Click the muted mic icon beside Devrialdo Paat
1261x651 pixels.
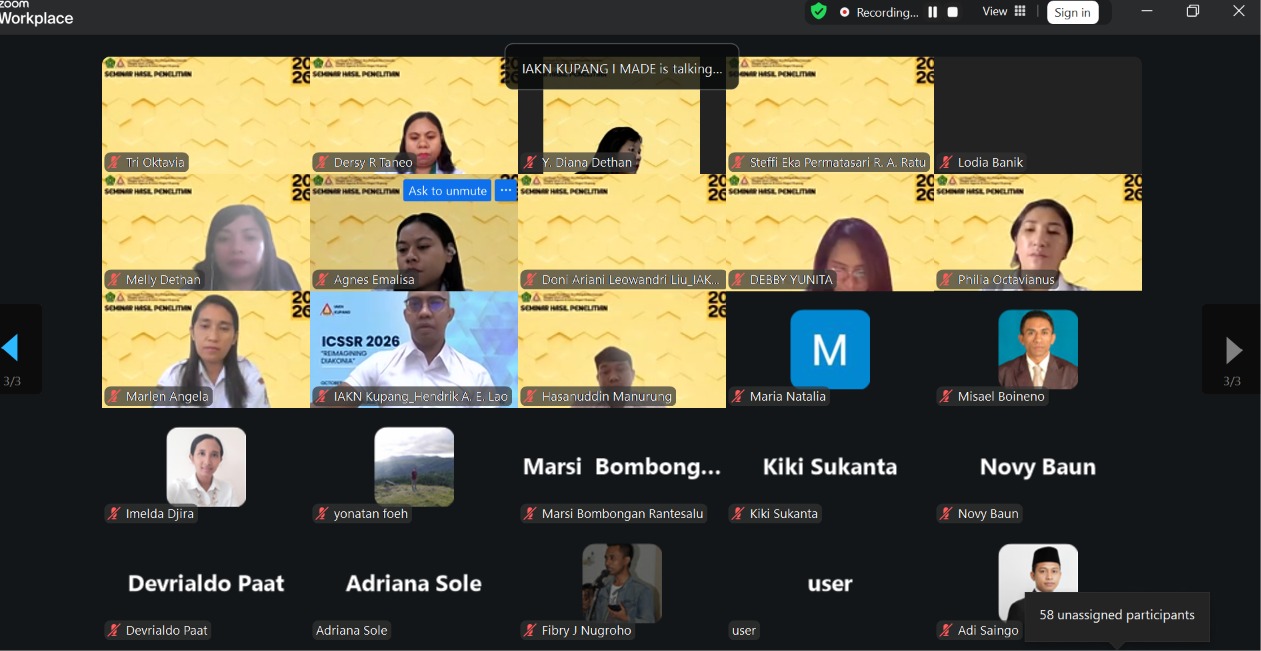(x=115, y=631)
